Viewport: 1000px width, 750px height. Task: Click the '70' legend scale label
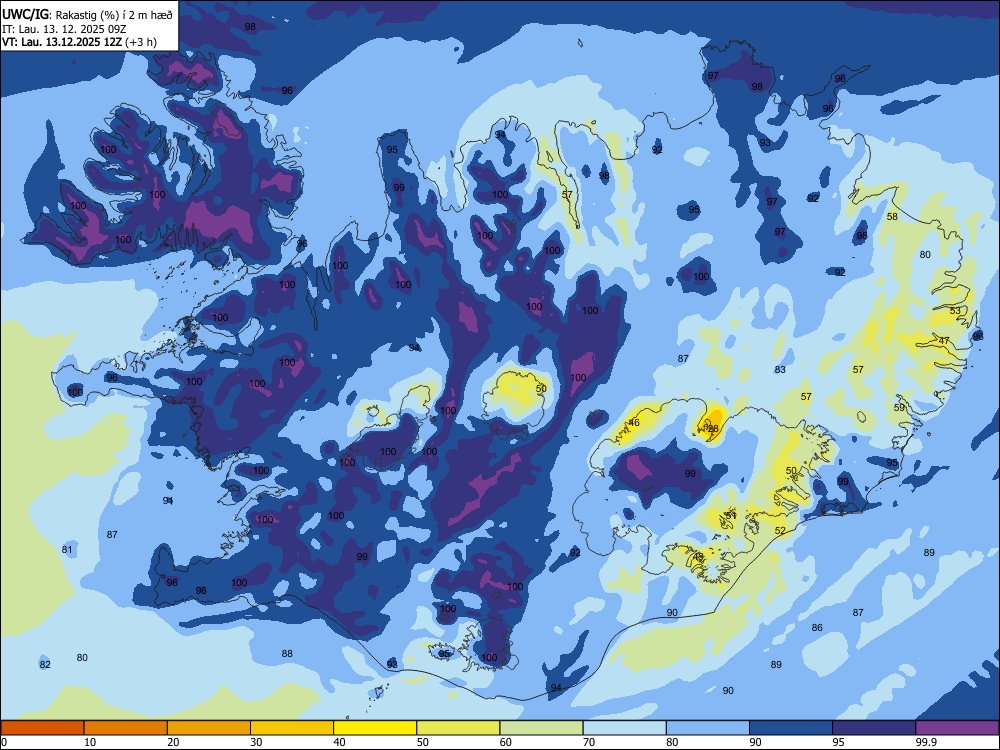589,742
